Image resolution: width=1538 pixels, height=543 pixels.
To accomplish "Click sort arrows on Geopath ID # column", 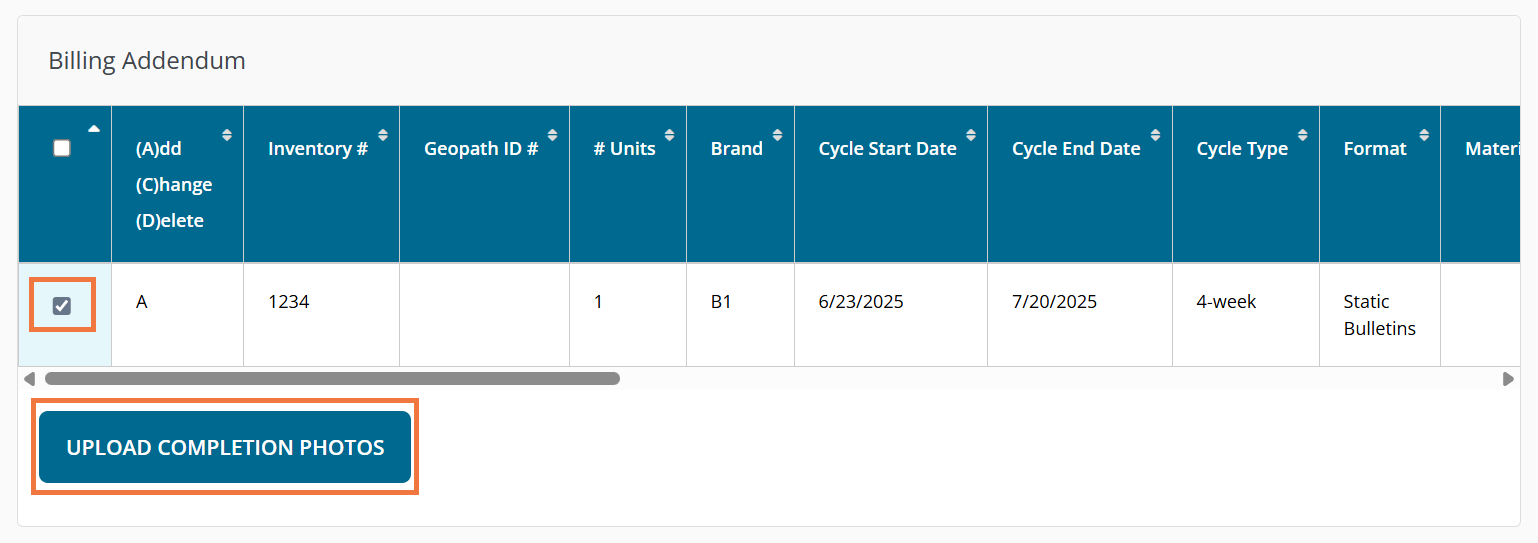I will click(553, 134).
